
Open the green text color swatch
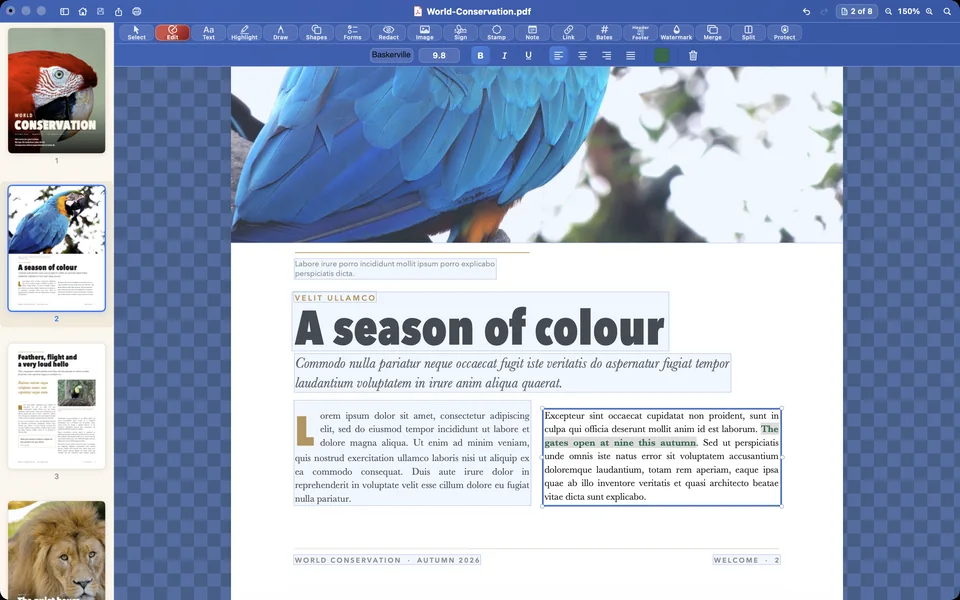pos(662,55)
